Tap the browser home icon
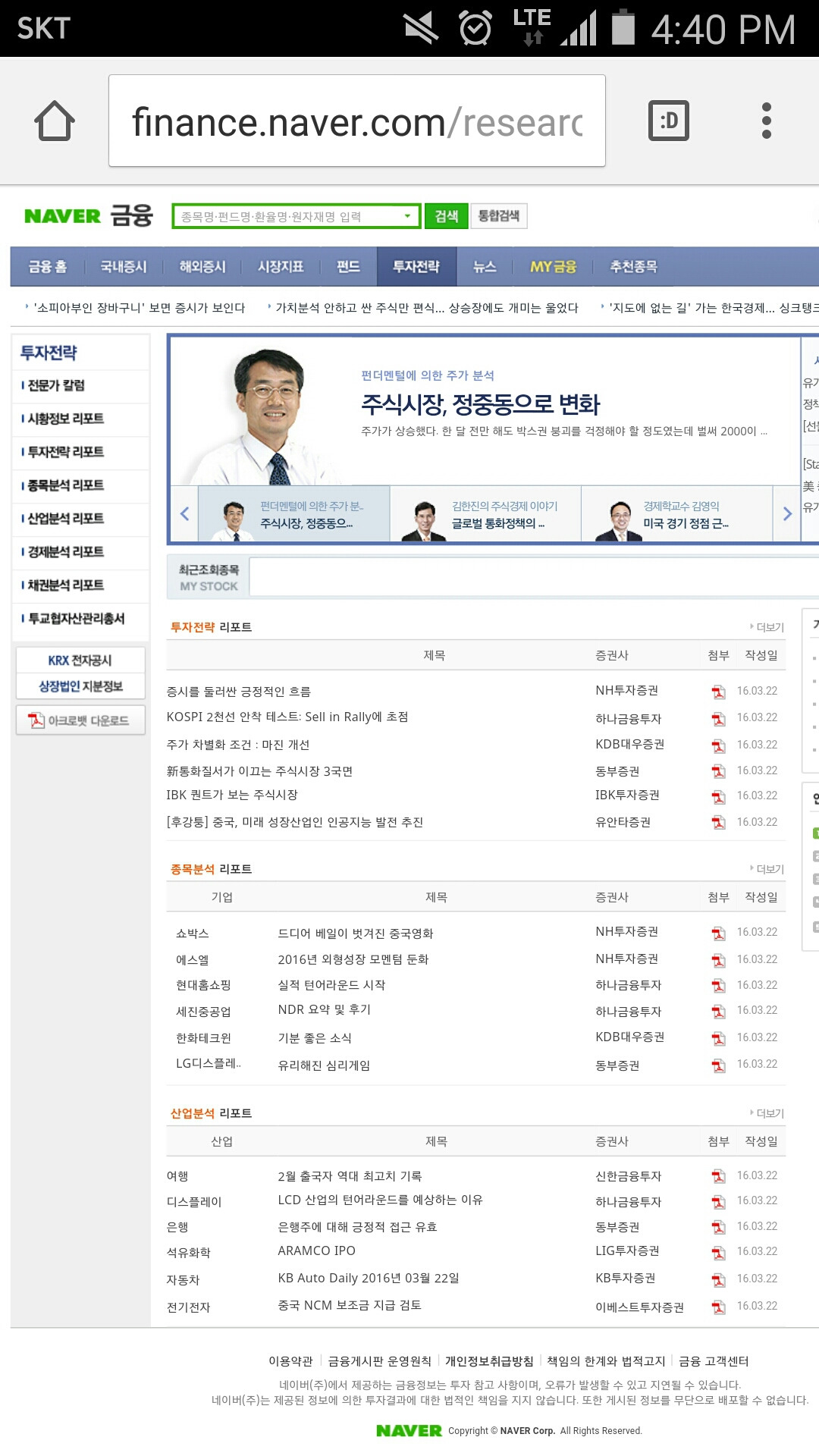This screenshot has width=819, height=1456. (55, 121)
